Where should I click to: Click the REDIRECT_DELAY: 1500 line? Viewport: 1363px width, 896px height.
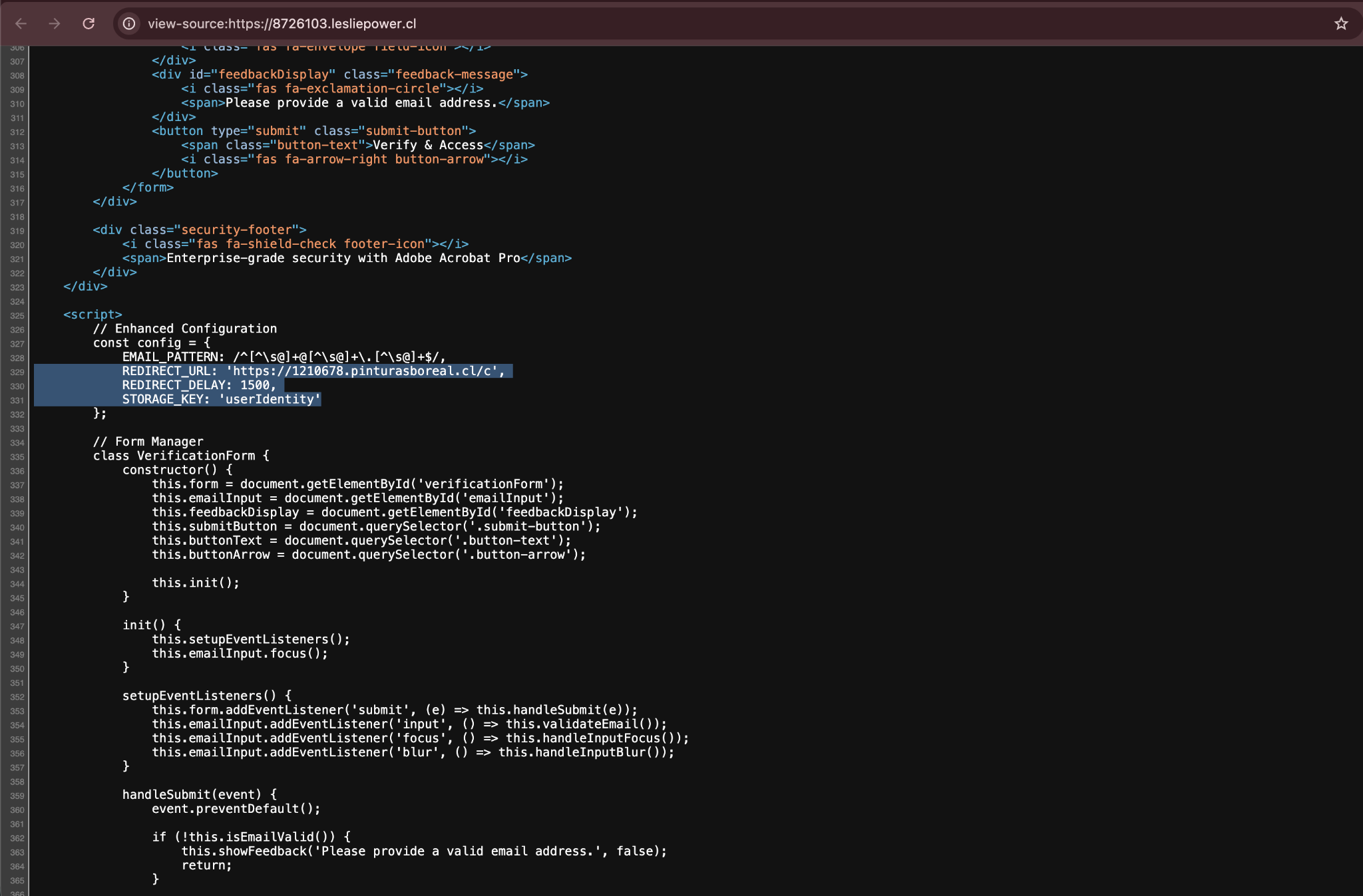[198, 385]
